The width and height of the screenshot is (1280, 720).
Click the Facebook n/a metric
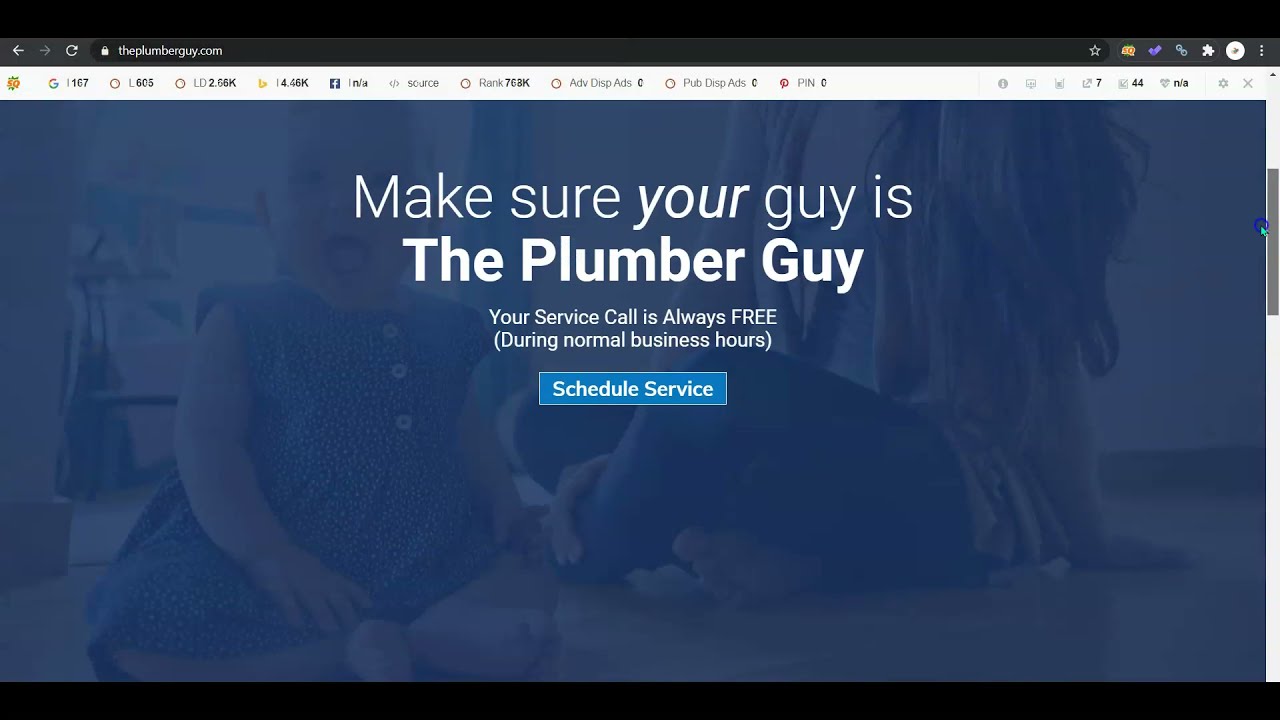[349, 83]
